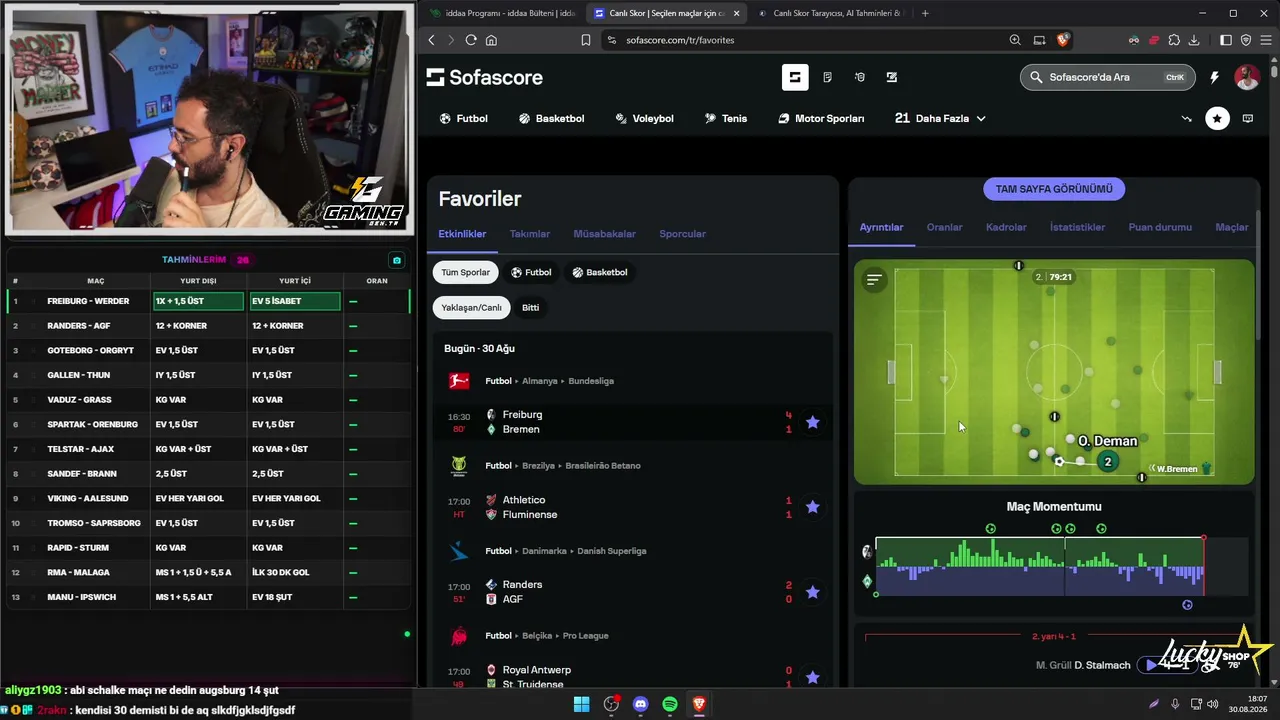This screenshot has width=1280, height=720.
Task: Switch to the İstatistikler match tab
Action: click(1077, 227)
